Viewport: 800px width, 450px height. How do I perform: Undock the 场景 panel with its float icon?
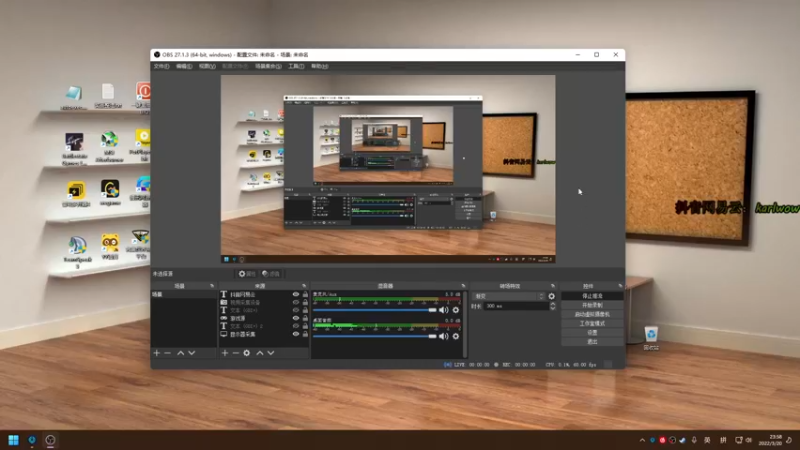pyautogui.click(x=212, y=286)
